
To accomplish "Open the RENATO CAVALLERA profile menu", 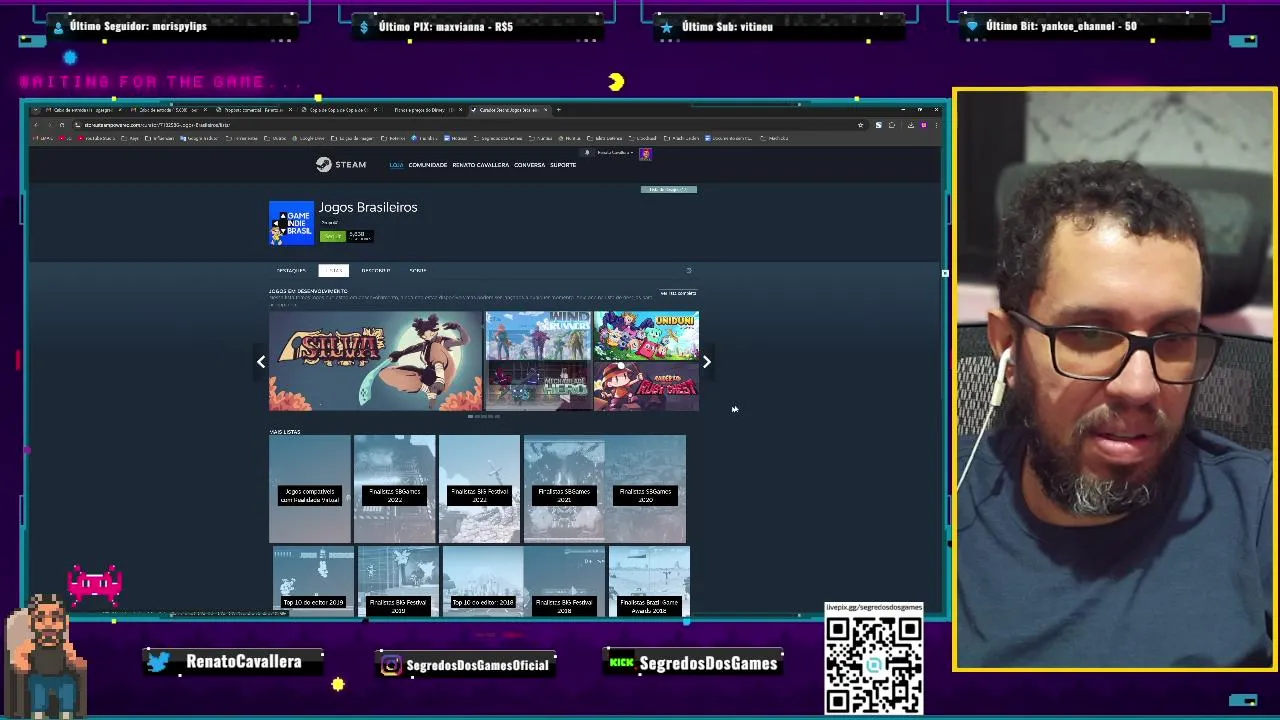I will pyautogui.click(x=480, y=165).
